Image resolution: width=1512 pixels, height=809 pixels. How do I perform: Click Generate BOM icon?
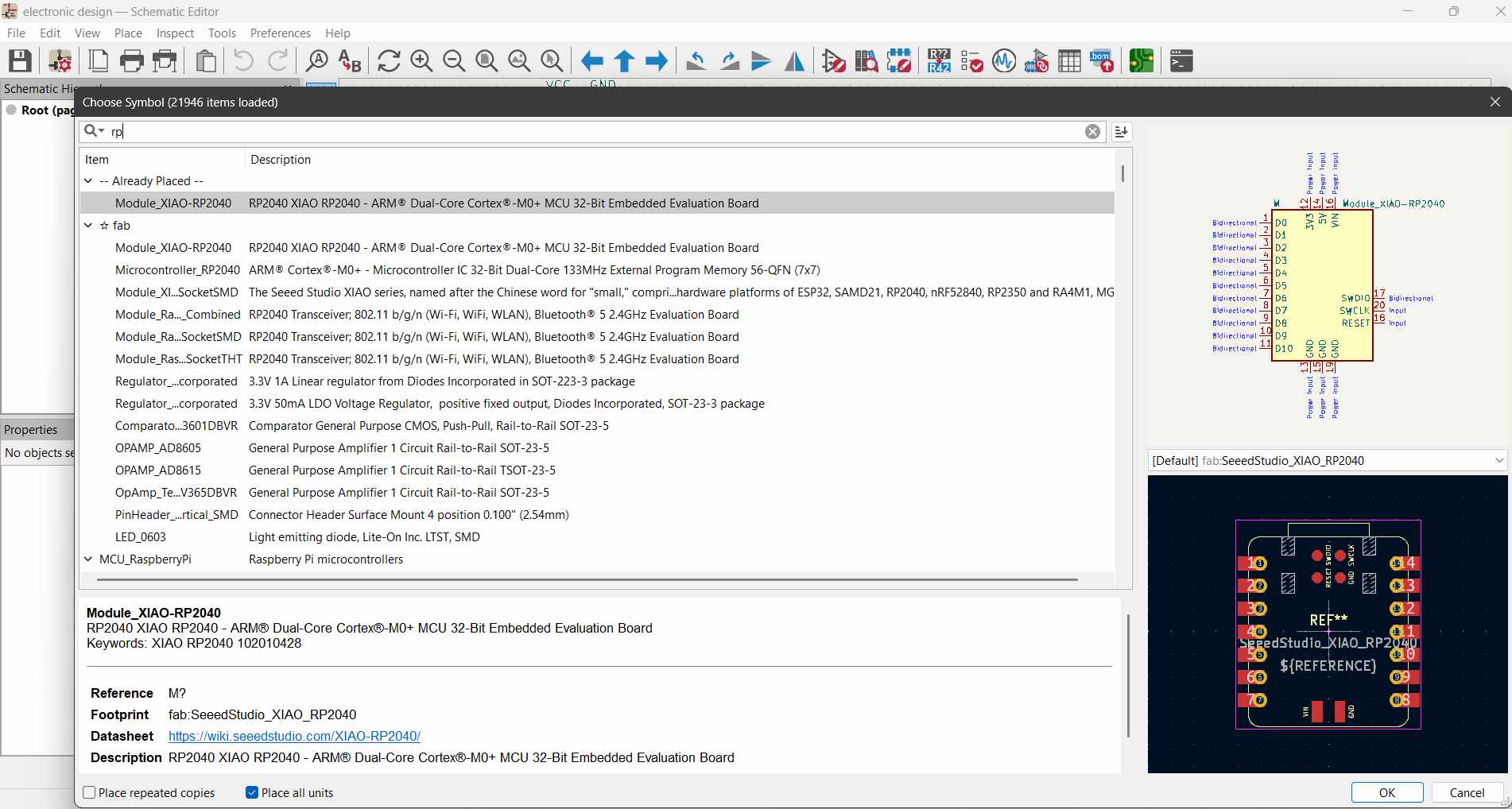1102,61
